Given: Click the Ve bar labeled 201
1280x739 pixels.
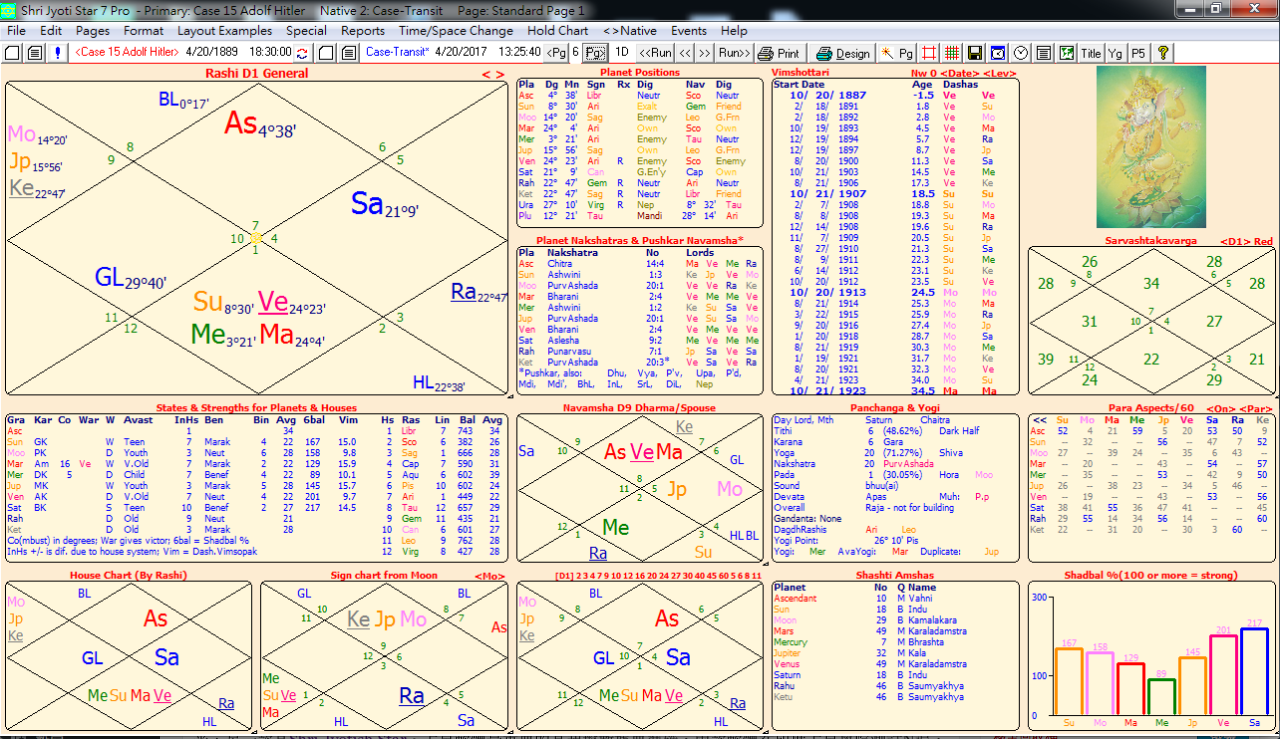Looking at the screenshot, I should pos(1224,675).
